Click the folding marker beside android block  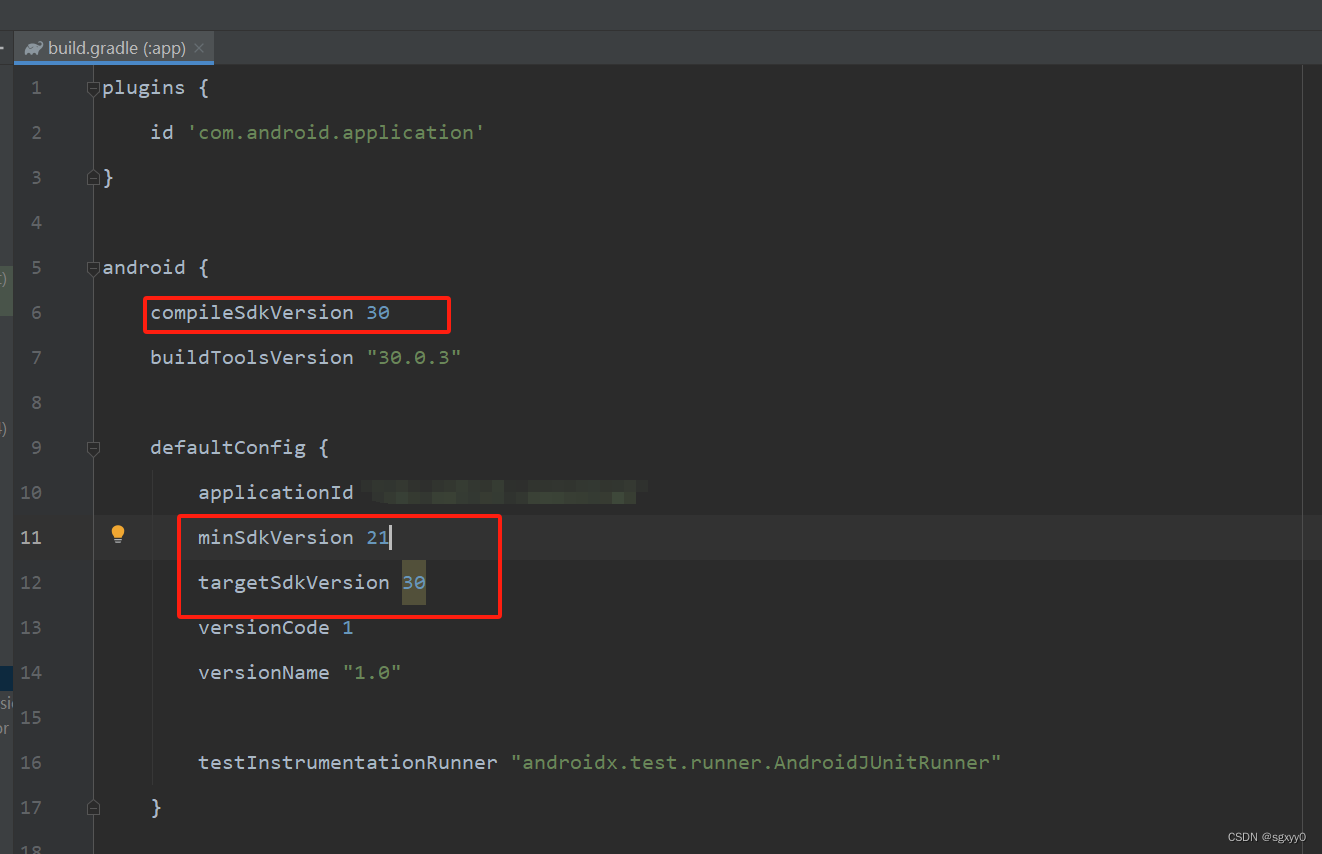coord(92,267)
